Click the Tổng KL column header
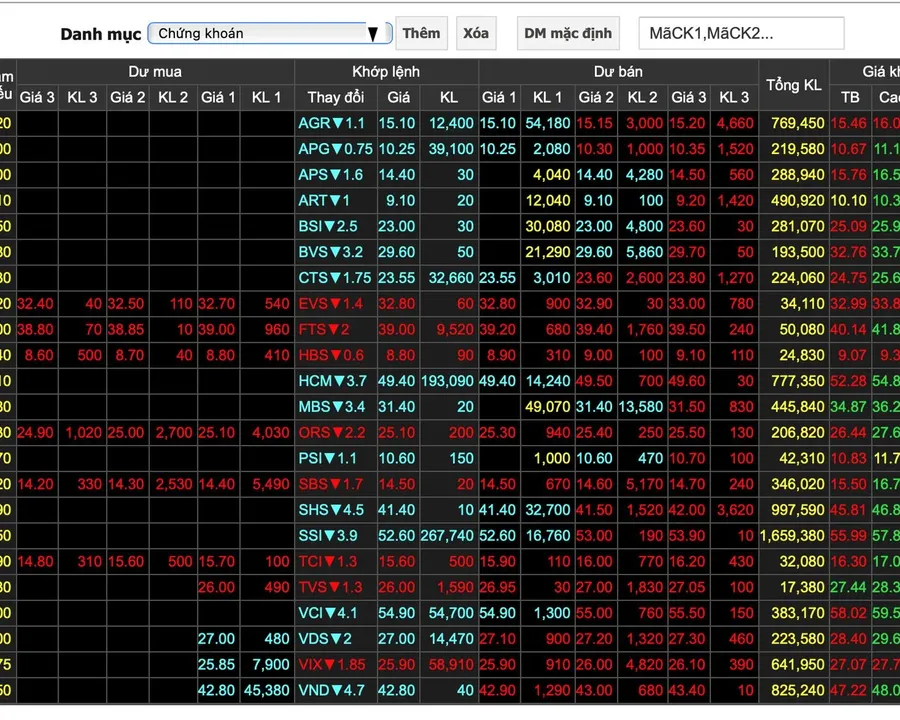The image size is (900, 720). click(x=794, y=85)
